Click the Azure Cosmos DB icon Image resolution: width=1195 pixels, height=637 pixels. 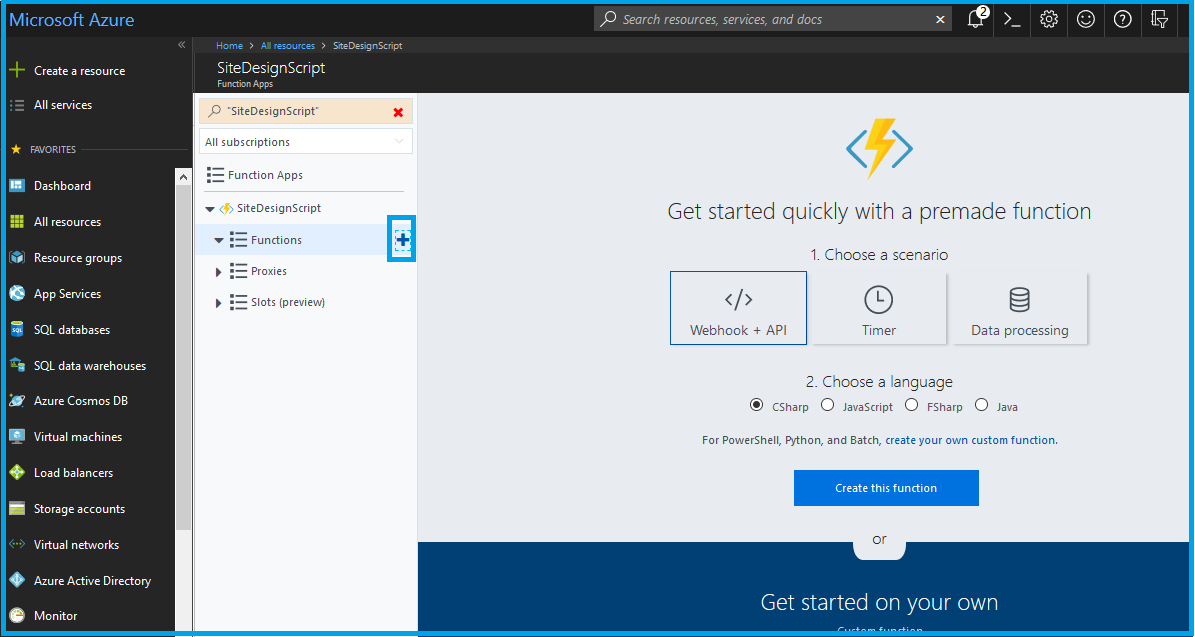17,401
